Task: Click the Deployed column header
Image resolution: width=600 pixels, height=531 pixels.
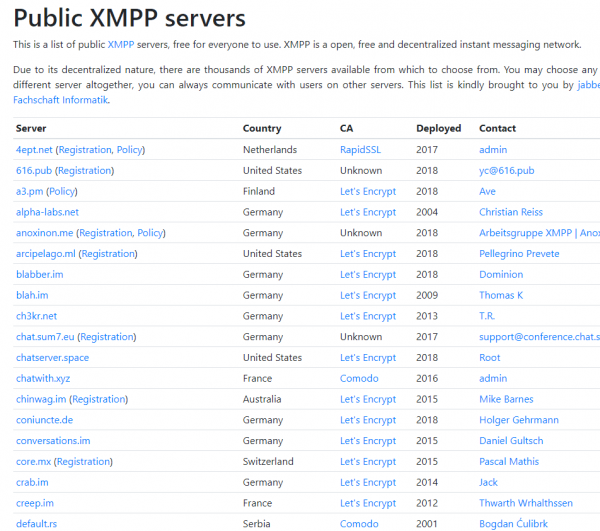Action: [x=439, y=129]
